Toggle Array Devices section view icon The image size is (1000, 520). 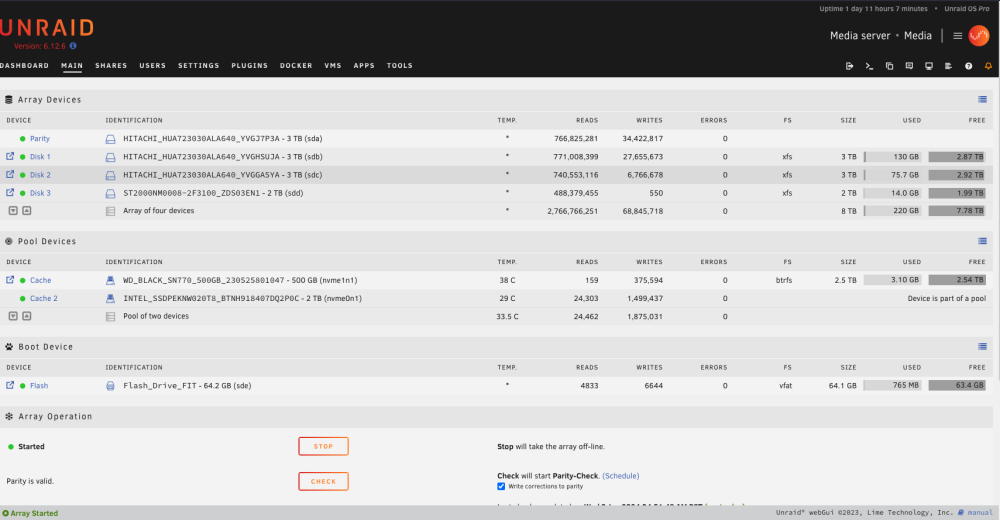click(x=982, y=100)
